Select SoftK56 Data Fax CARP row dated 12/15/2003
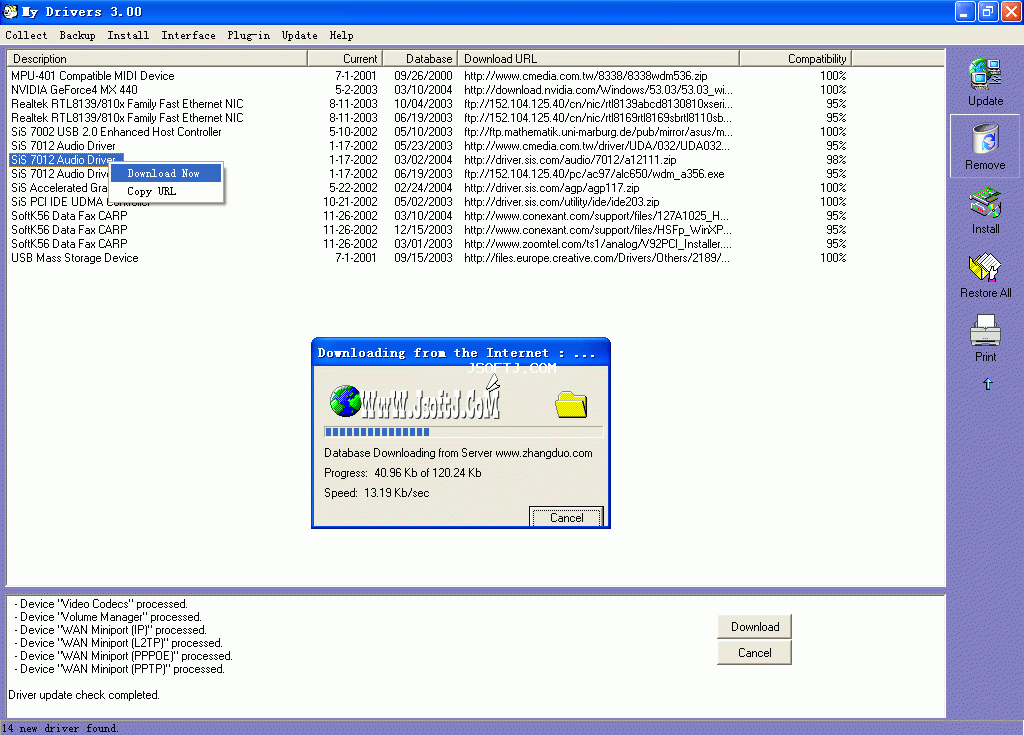This screenshot has width=1024, height=735. [x=428, y=230]
